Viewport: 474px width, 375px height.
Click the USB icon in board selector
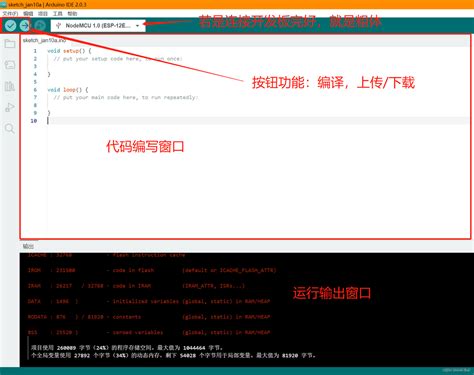point(58,25)
